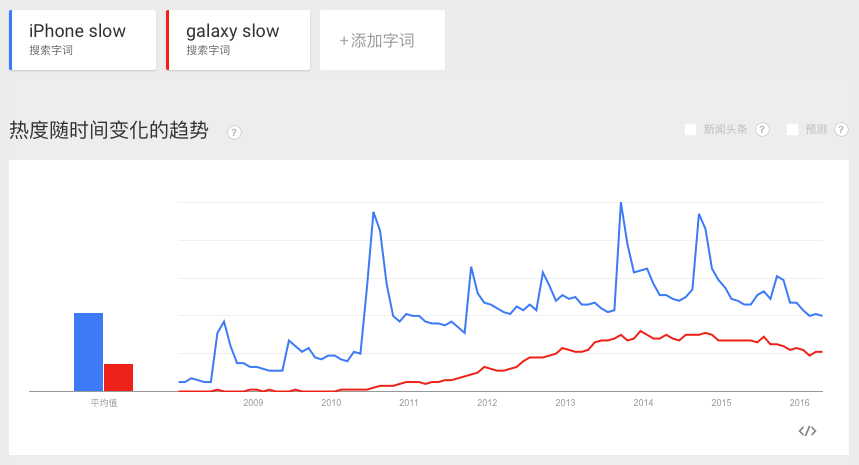
Task: Toggle the 预测 checkbox
Action: [792, 130]
